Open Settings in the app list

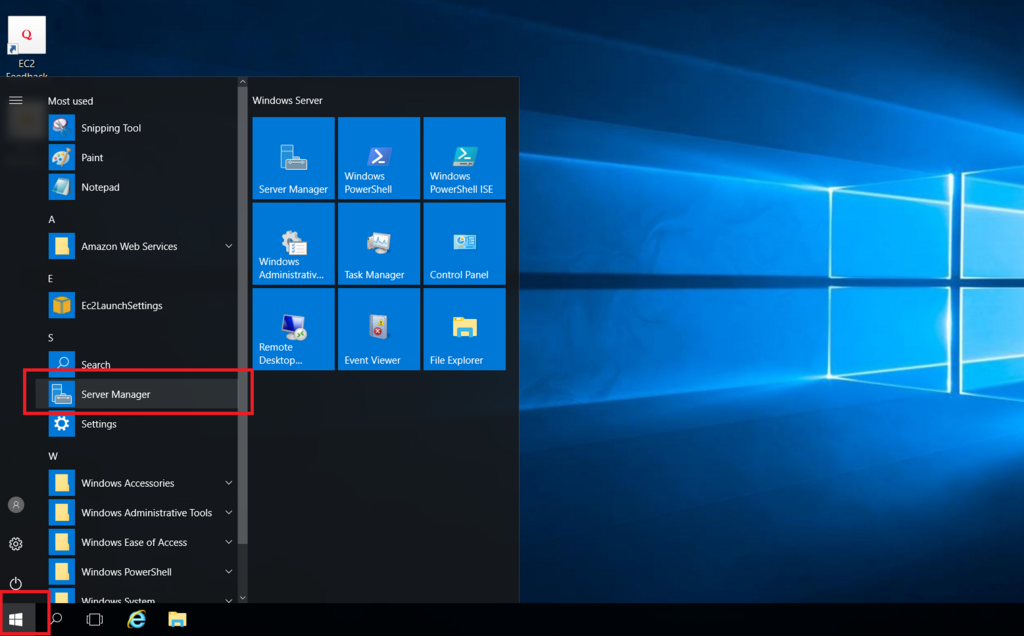(x=136, y=424)
